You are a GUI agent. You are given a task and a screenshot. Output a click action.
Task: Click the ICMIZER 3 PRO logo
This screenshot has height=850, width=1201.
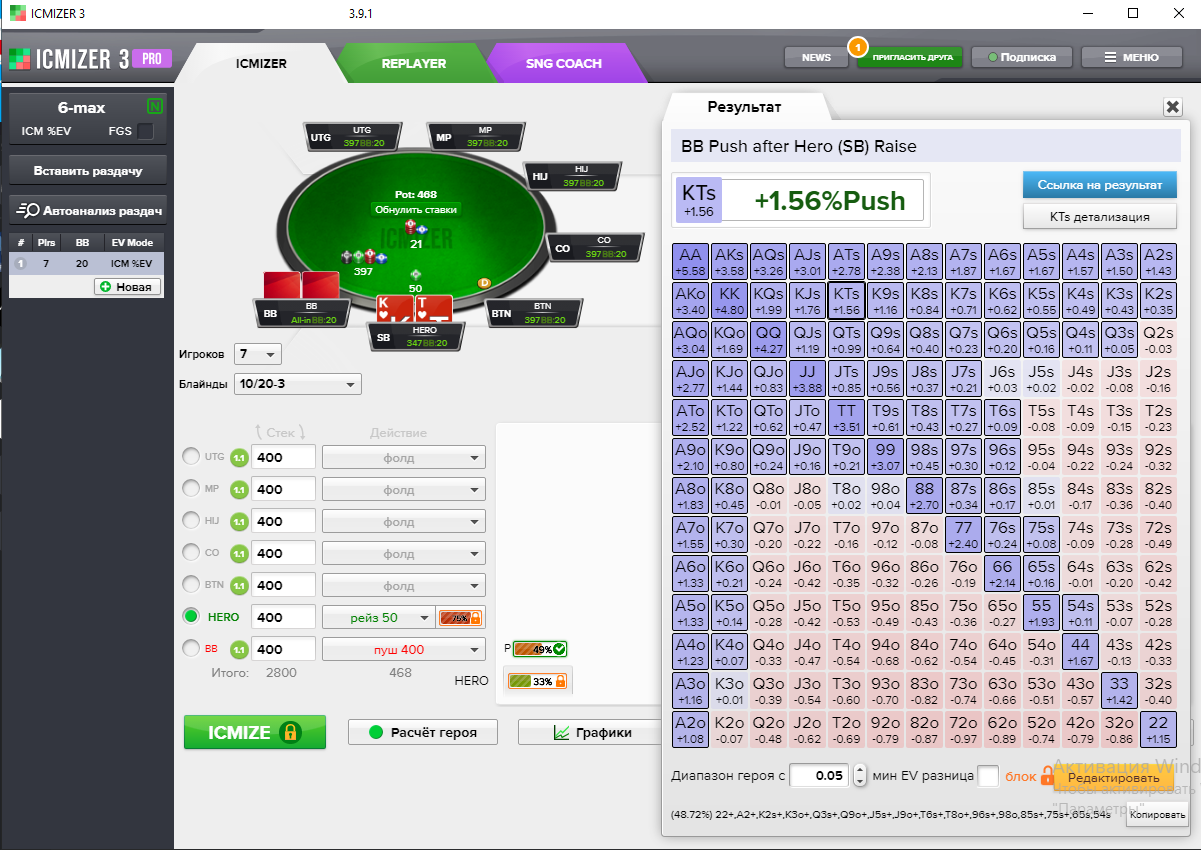click(90, 59)
